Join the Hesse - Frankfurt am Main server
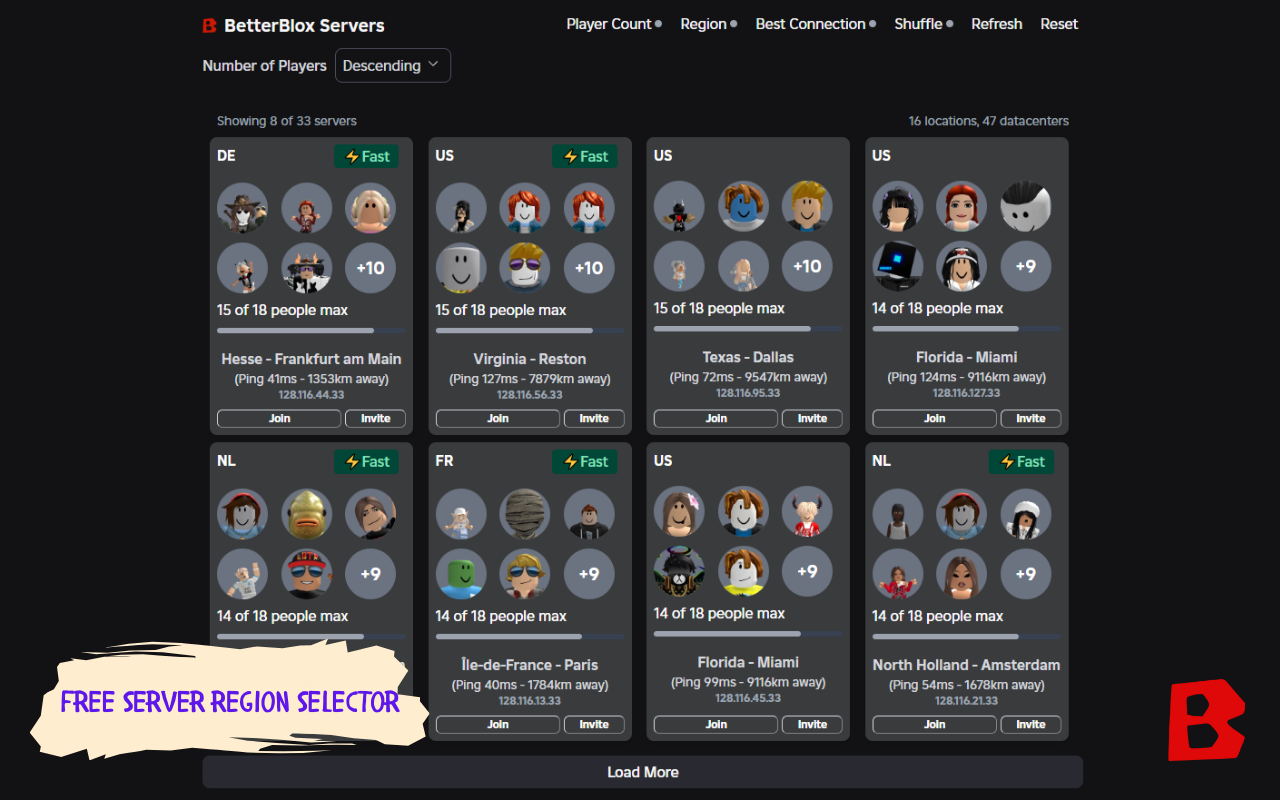Screen dimensions: 1280x800 click(x=279, y=419)
